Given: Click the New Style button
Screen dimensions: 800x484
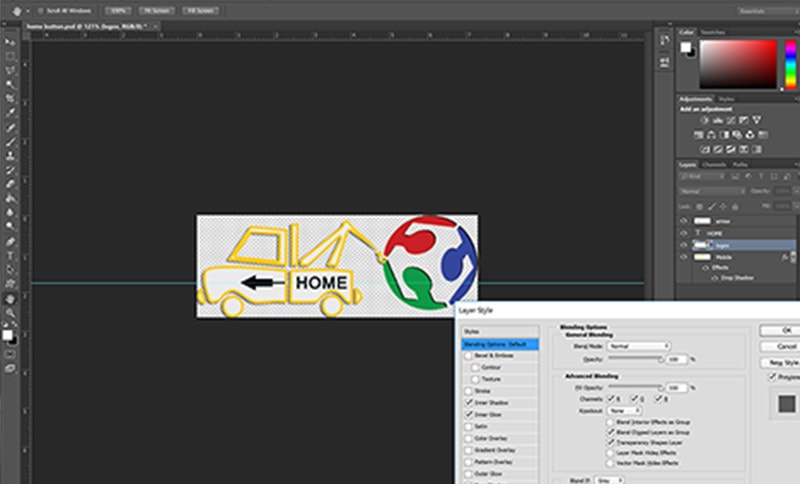Looking at the screenshot, I should [x=780, y=363].
